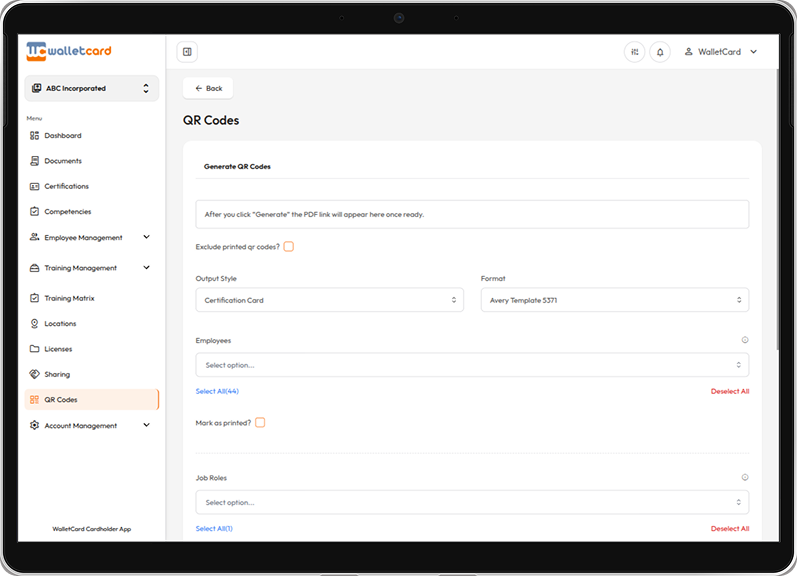Click the Back button
This screenshot has height=576, width=797.
coord(208,88)
